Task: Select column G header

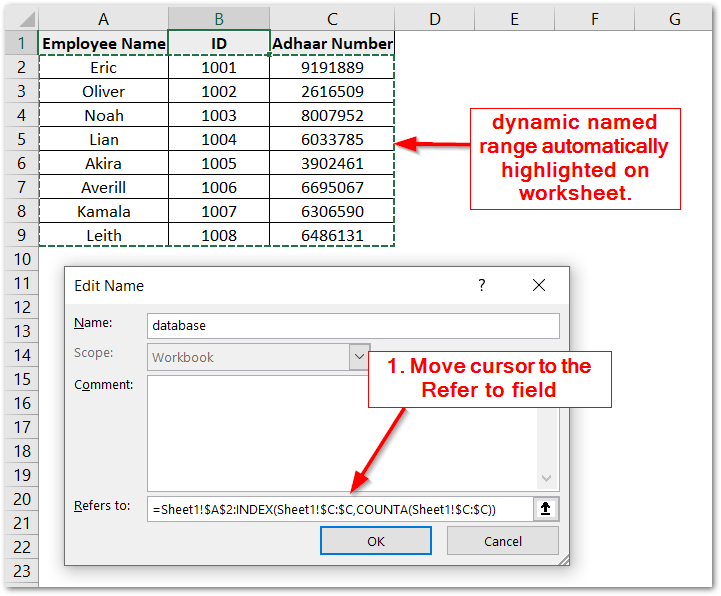Action: coord(674,19)
